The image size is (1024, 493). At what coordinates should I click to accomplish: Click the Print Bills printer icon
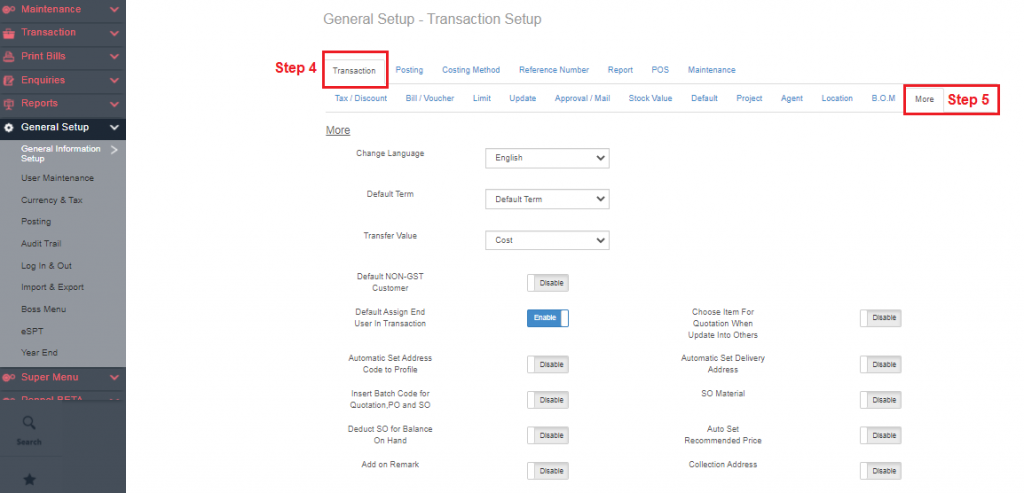[x=9, y=56]
